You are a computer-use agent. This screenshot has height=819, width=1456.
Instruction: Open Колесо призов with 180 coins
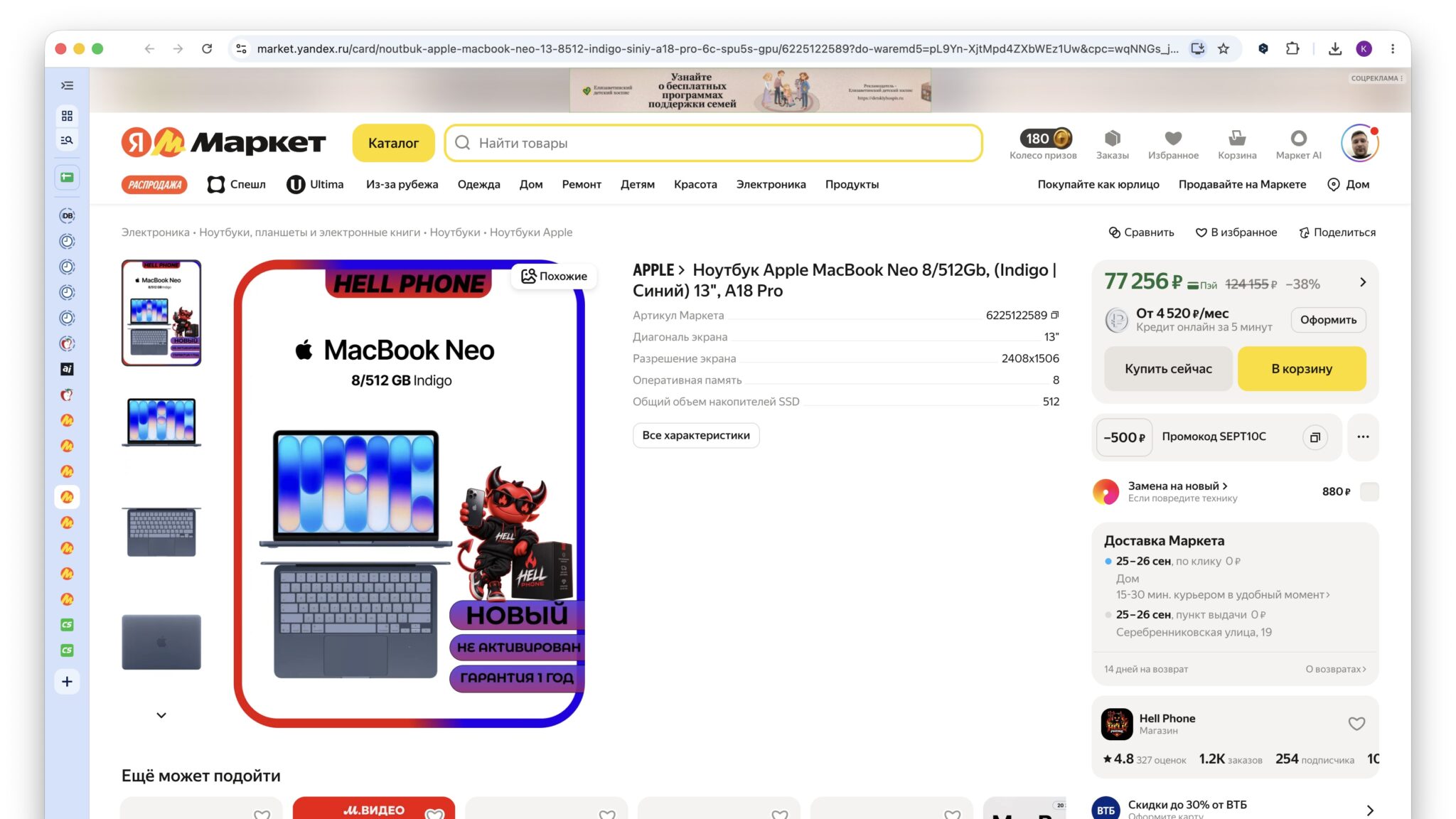1043,144
